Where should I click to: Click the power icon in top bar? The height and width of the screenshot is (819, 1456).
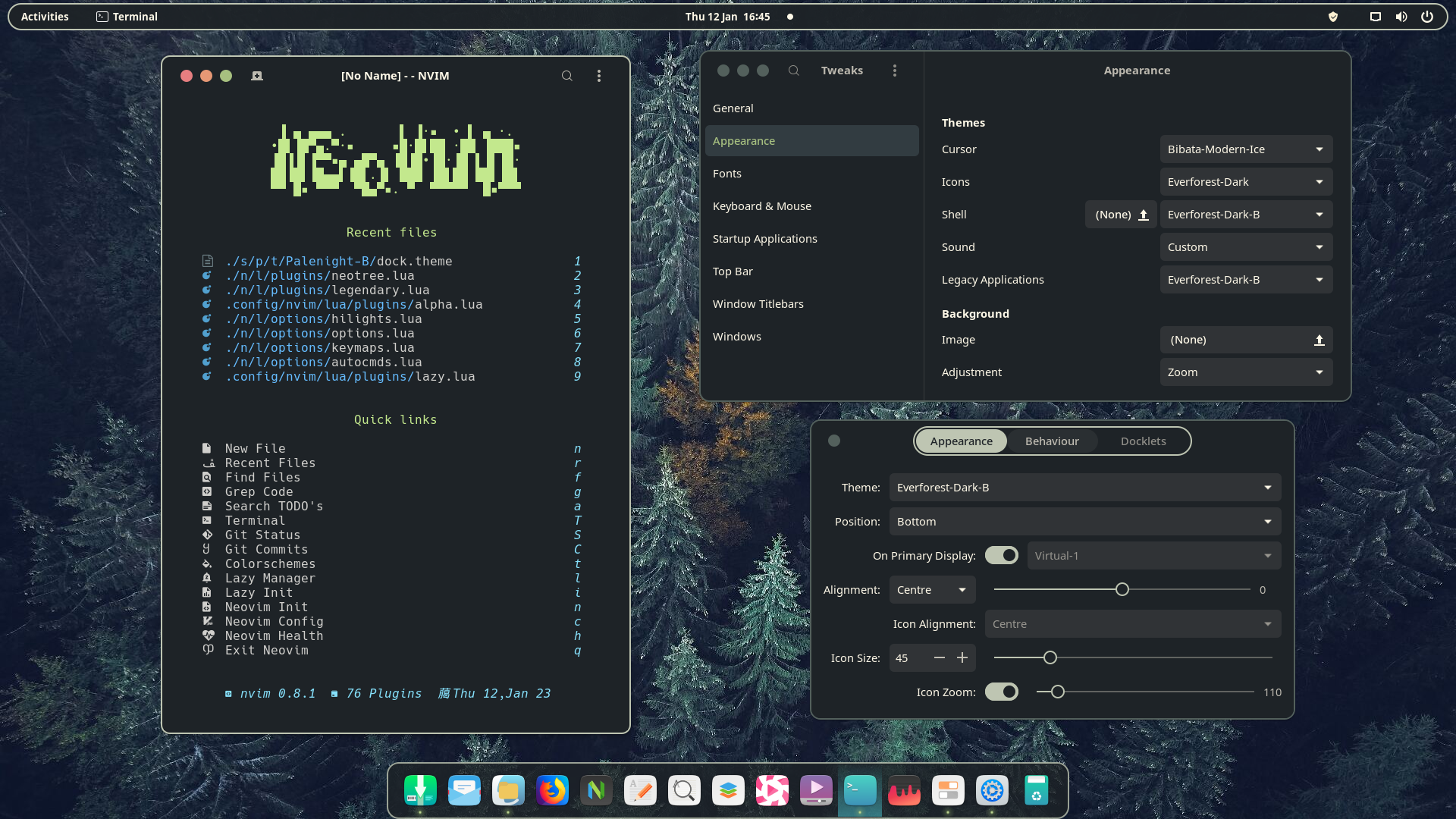click(x=1427, y=17)
